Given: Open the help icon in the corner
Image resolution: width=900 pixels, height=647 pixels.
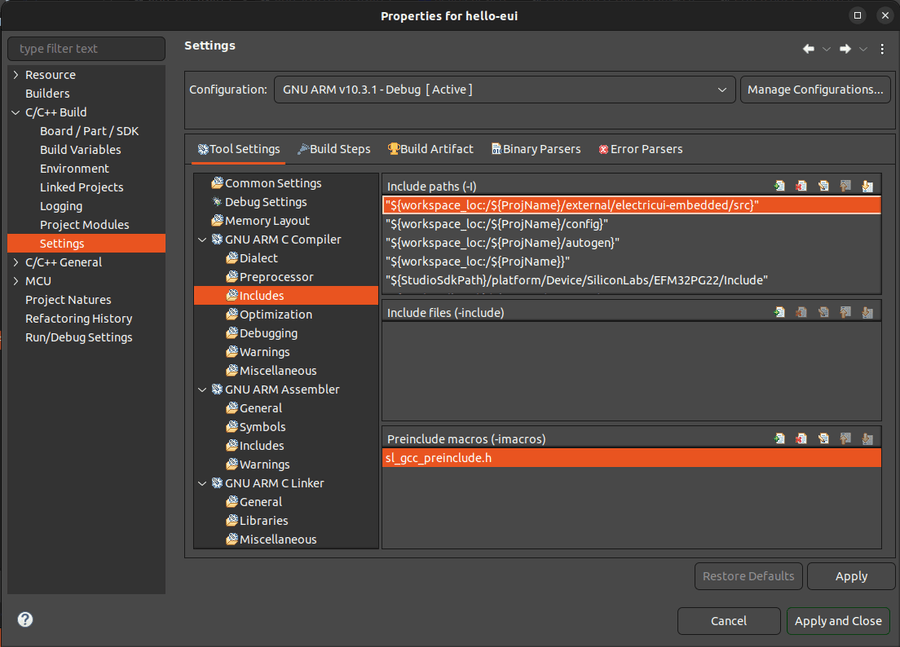Looking at the screenshot, I should pos(24,620).
